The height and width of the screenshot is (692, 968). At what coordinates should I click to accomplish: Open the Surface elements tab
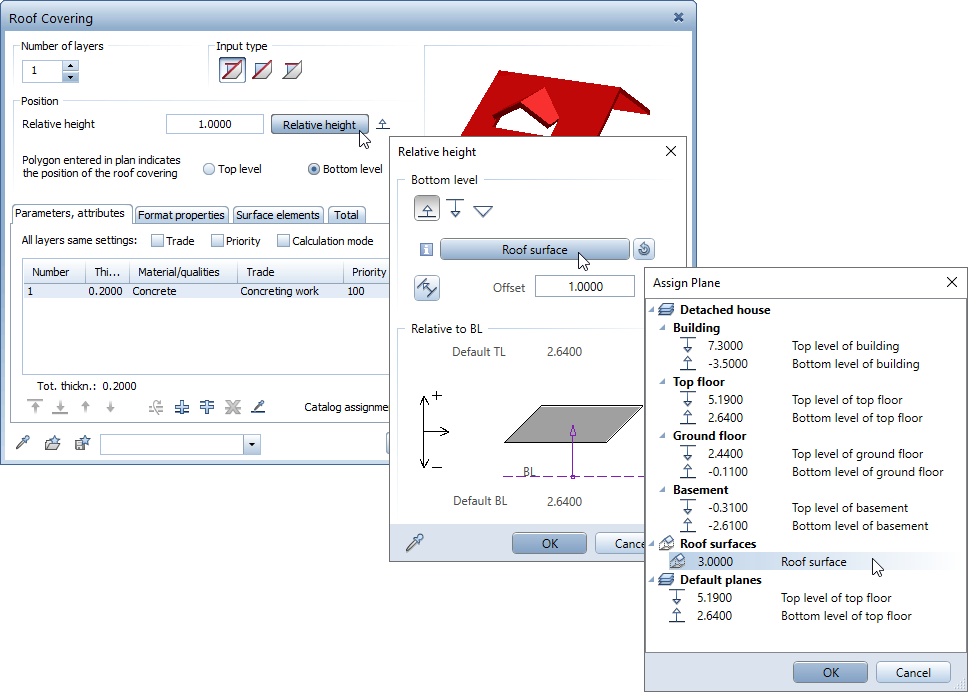tap(278, 215)
